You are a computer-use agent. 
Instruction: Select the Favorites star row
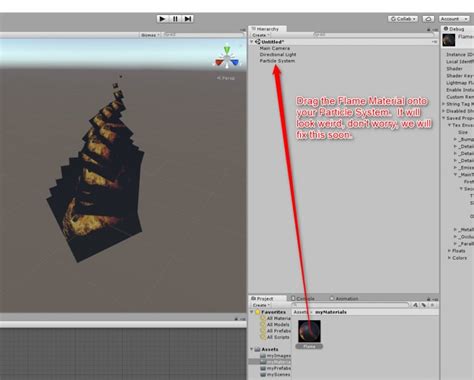click(x=270, y=312)
